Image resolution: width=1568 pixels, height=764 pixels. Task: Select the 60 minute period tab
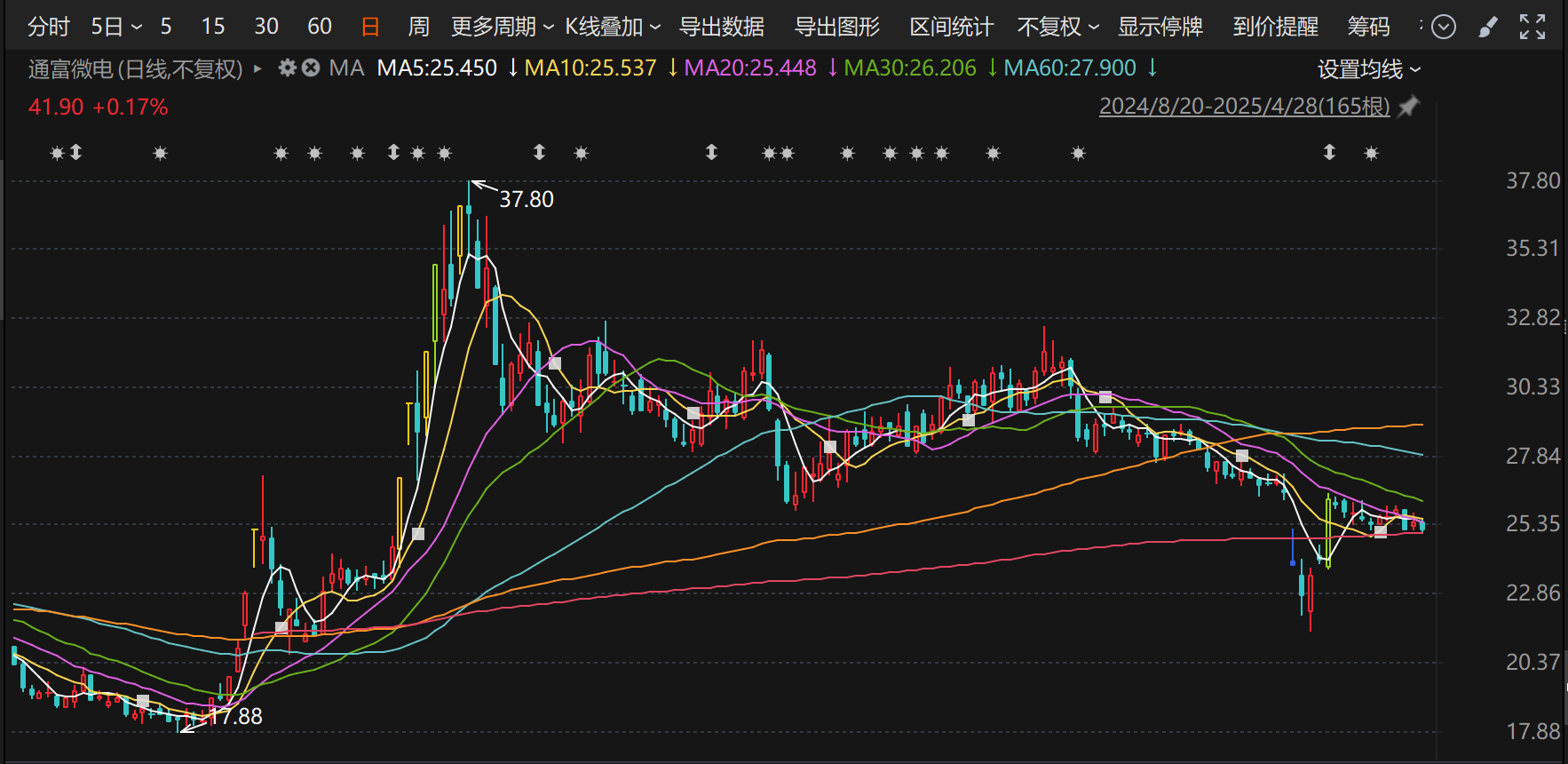[320, 28]
